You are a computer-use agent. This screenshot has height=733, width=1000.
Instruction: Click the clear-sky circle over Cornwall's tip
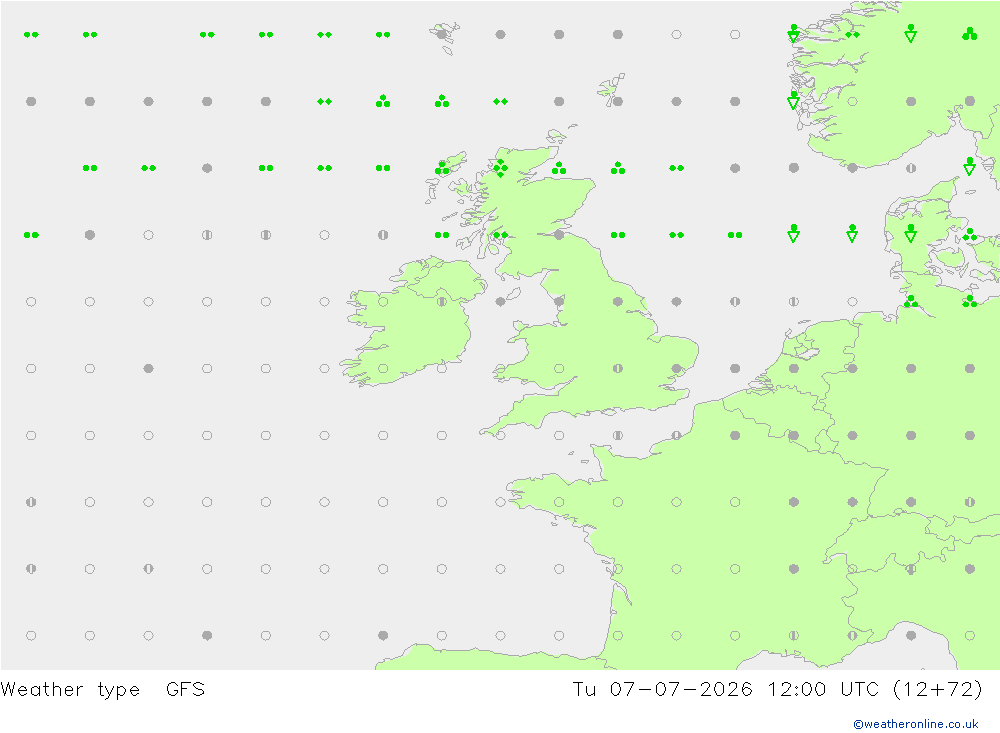(501, 436)
